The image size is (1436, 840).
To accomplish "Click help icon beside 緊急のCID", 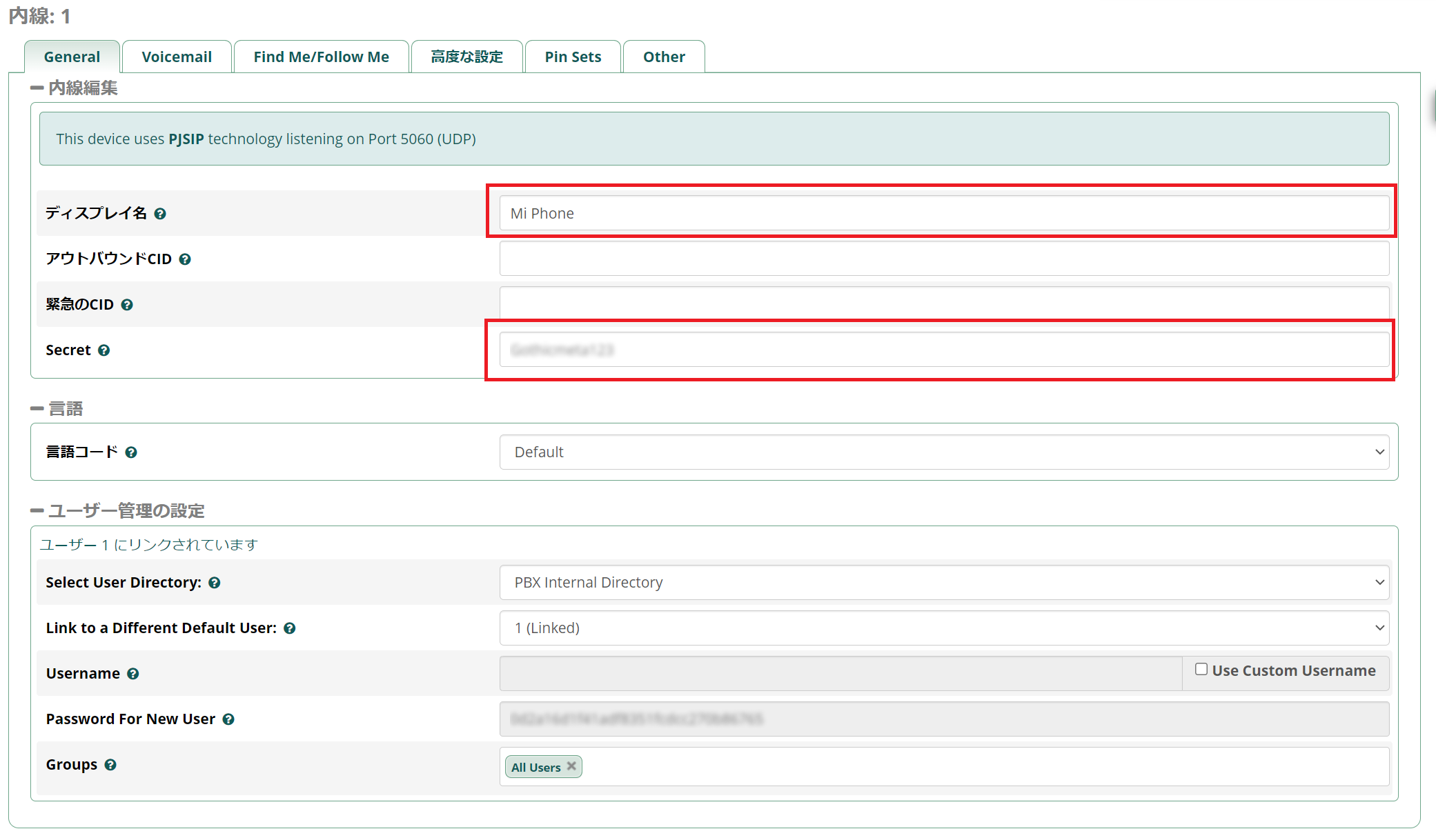I will [127, 305].
